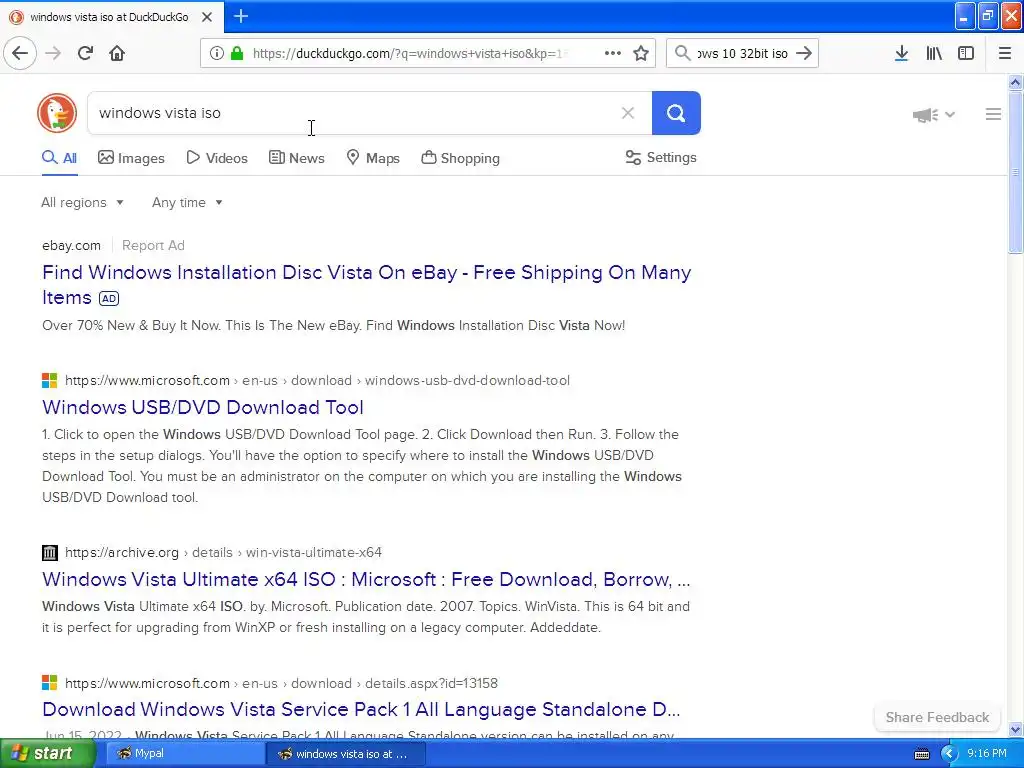The width and height of the screenshot is (1024, 768).
Task: Expand the Any time filter
Action: coord(187,202)
